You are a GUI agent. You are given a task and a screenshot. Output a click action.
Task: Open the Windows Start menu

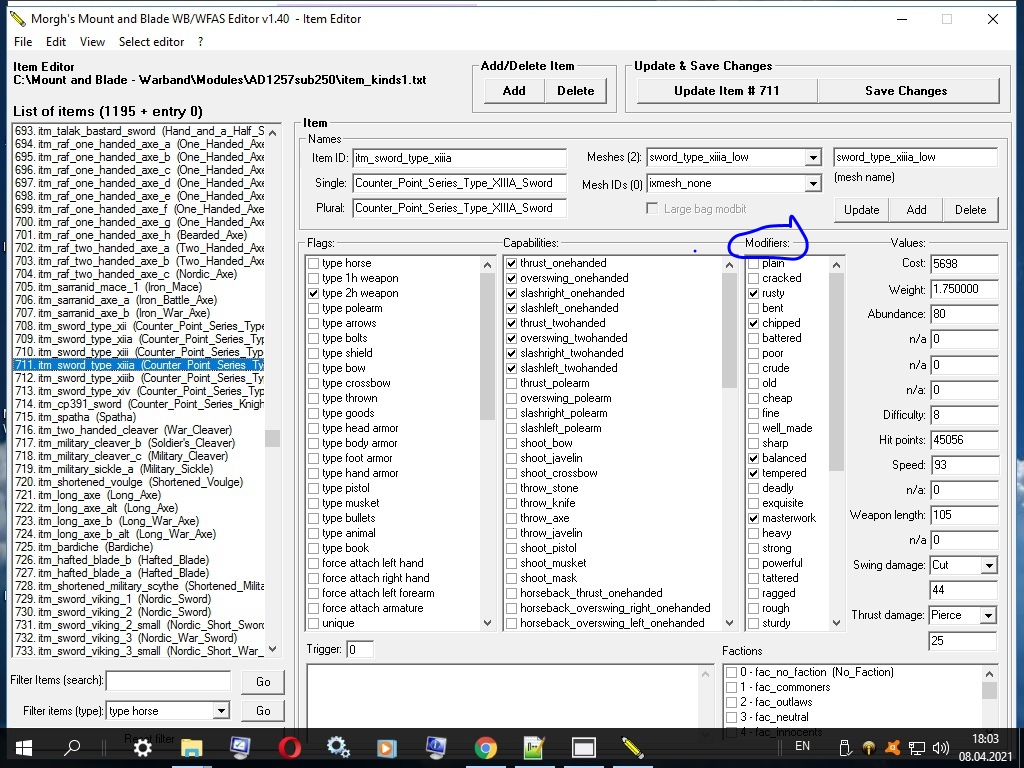click(24, 747)
